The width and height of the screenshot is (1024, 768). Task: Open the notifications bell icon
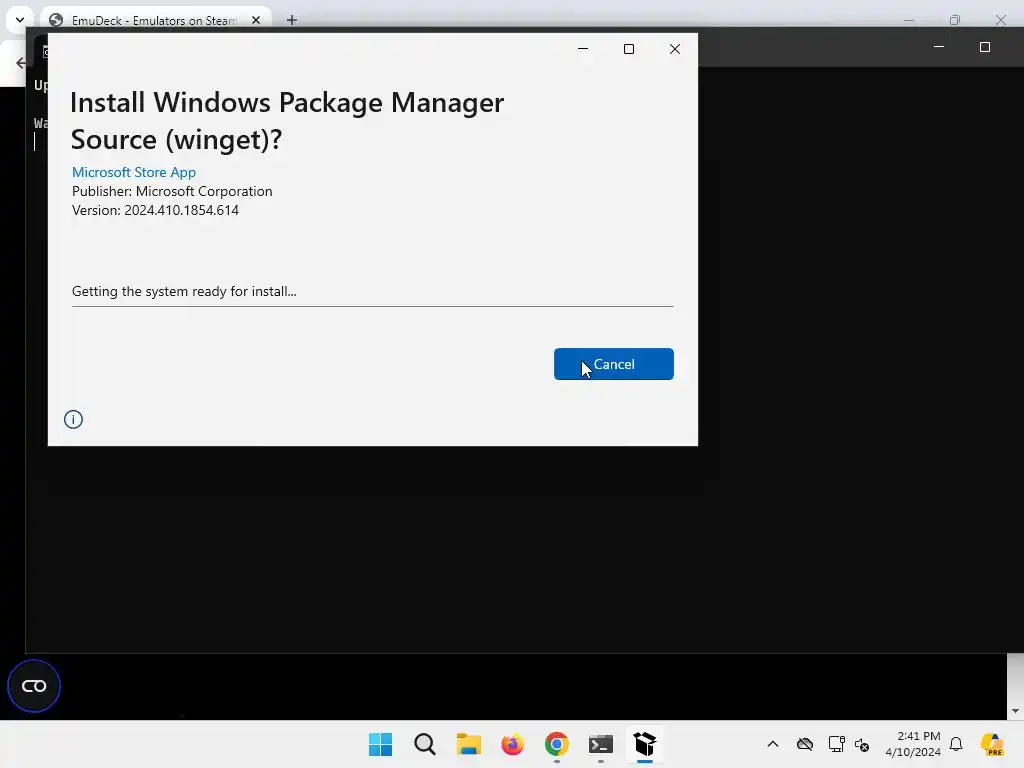[x=956, y=744]
